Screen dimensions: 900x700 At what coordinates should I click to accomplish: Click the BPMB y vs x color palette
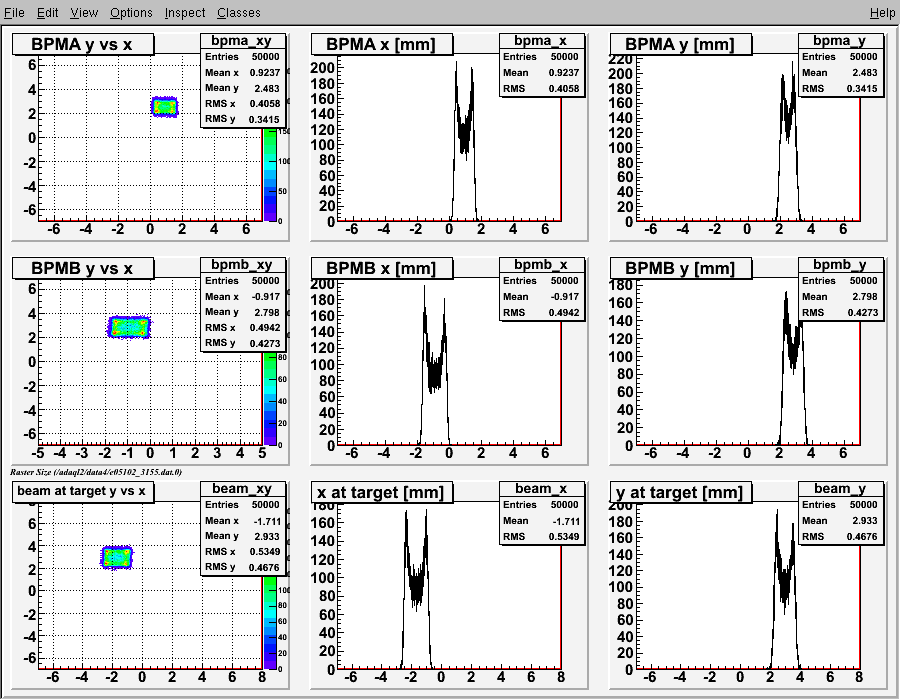click(270, 398)
